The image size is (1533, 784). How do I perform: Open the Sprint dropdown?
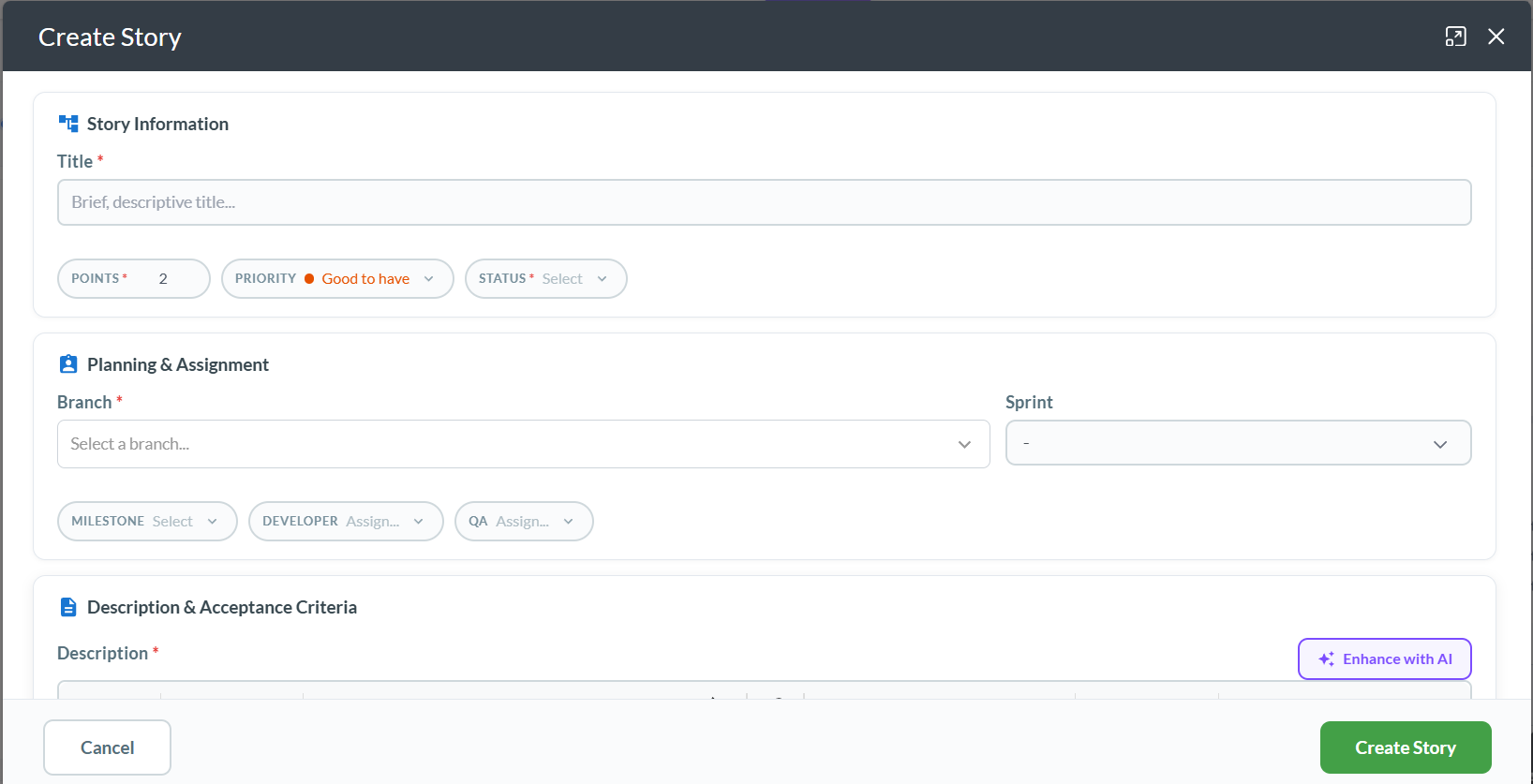pos(1238,443)
